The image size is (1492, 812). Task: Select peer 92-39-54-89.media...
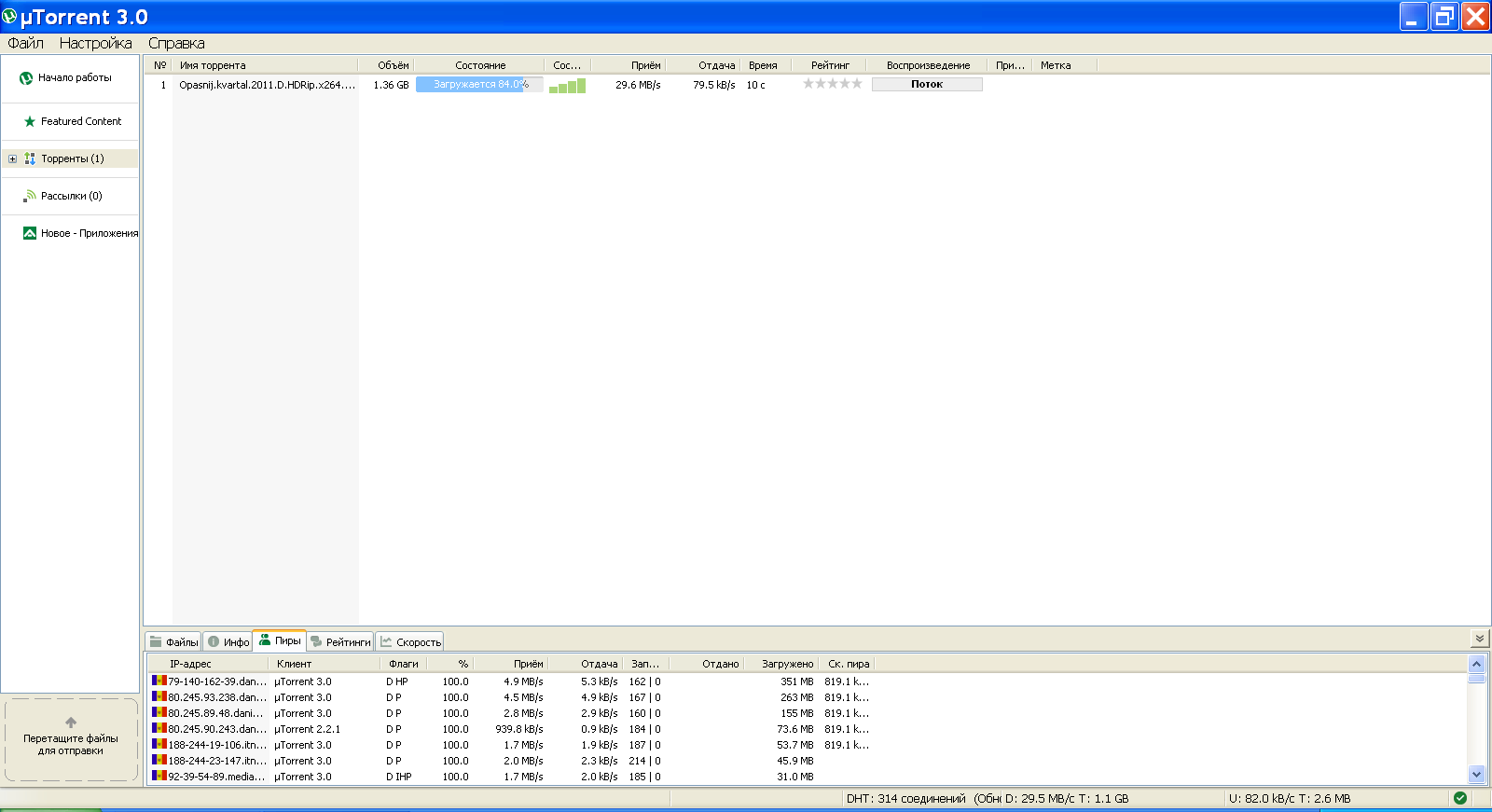point(216,777)
